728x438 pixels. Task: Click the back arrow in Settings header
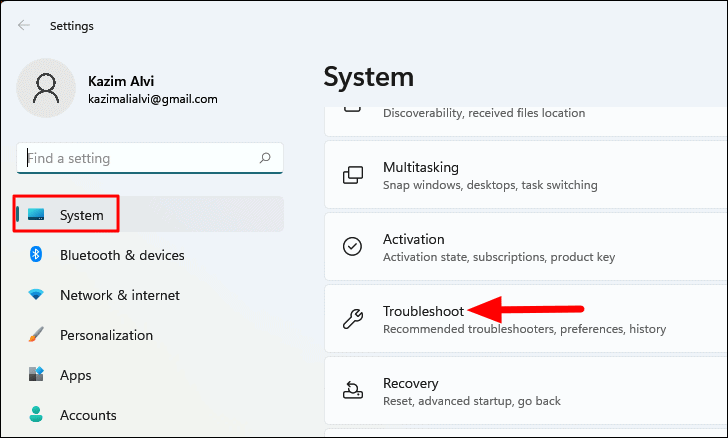[24, 26]
